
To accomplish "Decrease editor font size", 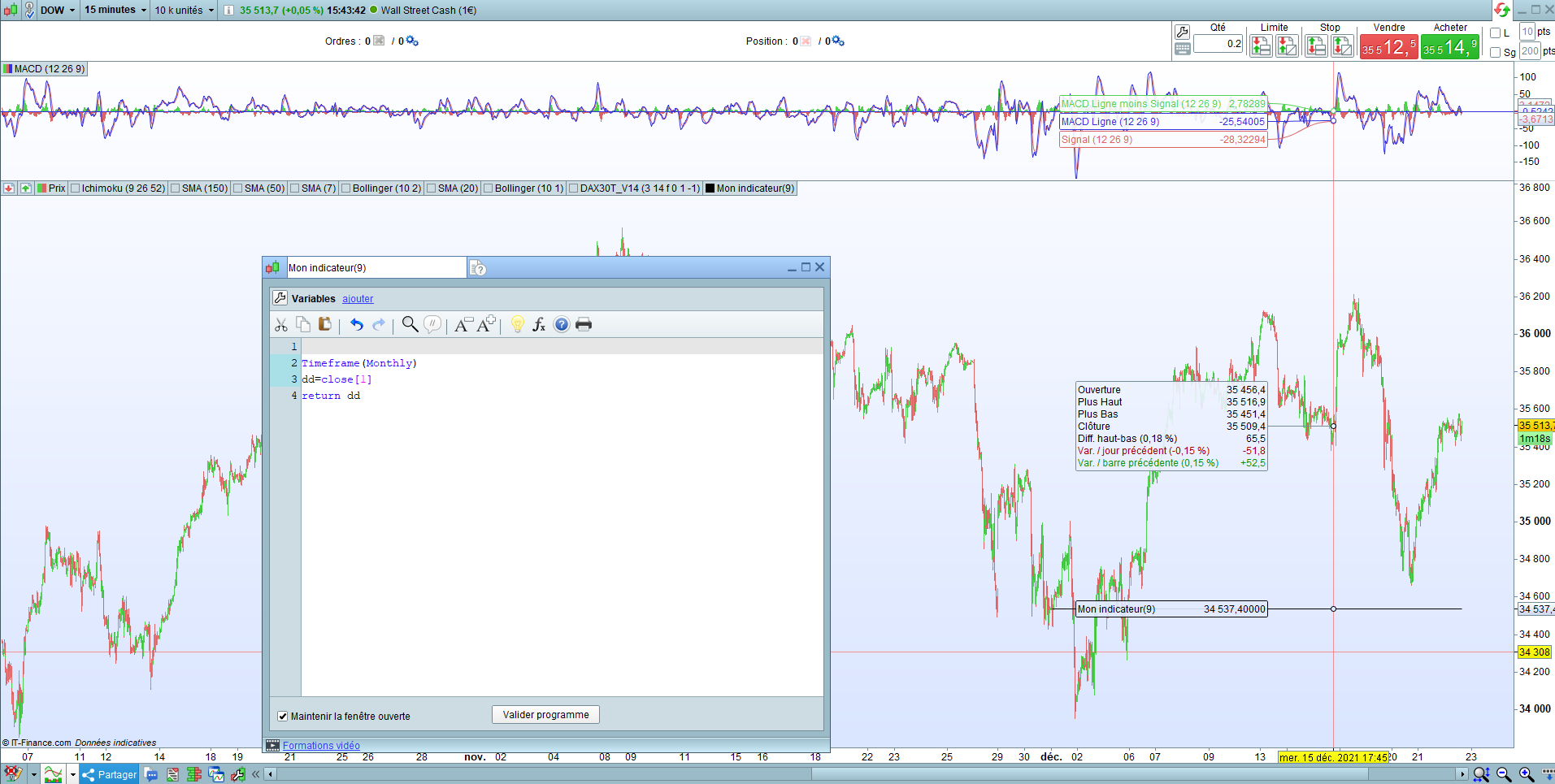I will pos(463,325).
